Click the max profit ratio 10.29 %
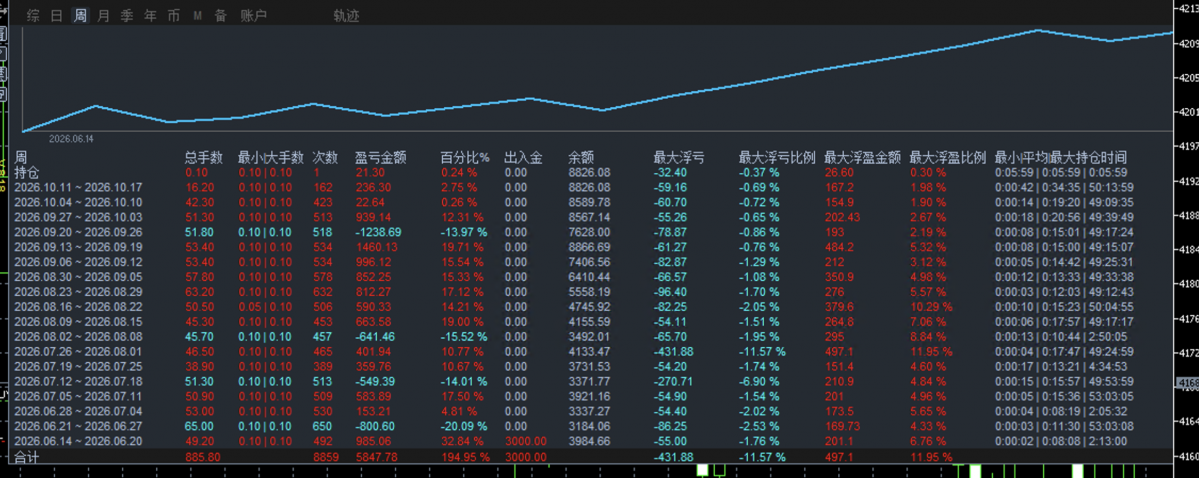This screenshot has width=1199, height=478. [931, 307]
